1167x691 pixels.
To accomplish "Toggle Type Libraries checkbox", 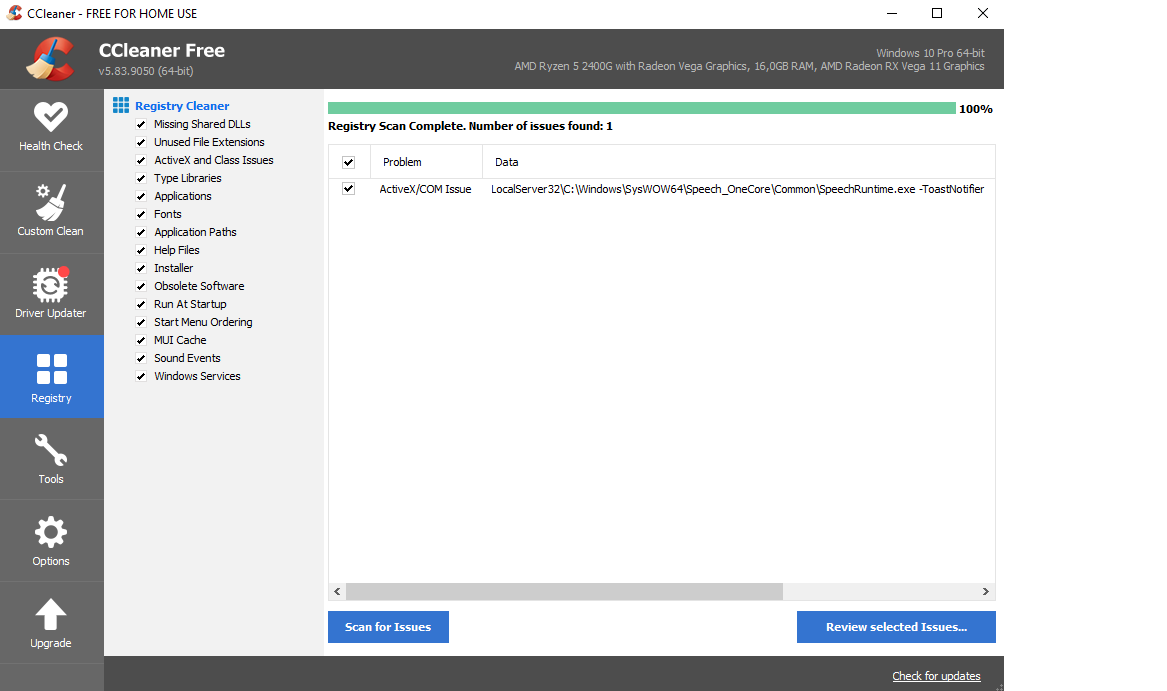I will (141, 178).
